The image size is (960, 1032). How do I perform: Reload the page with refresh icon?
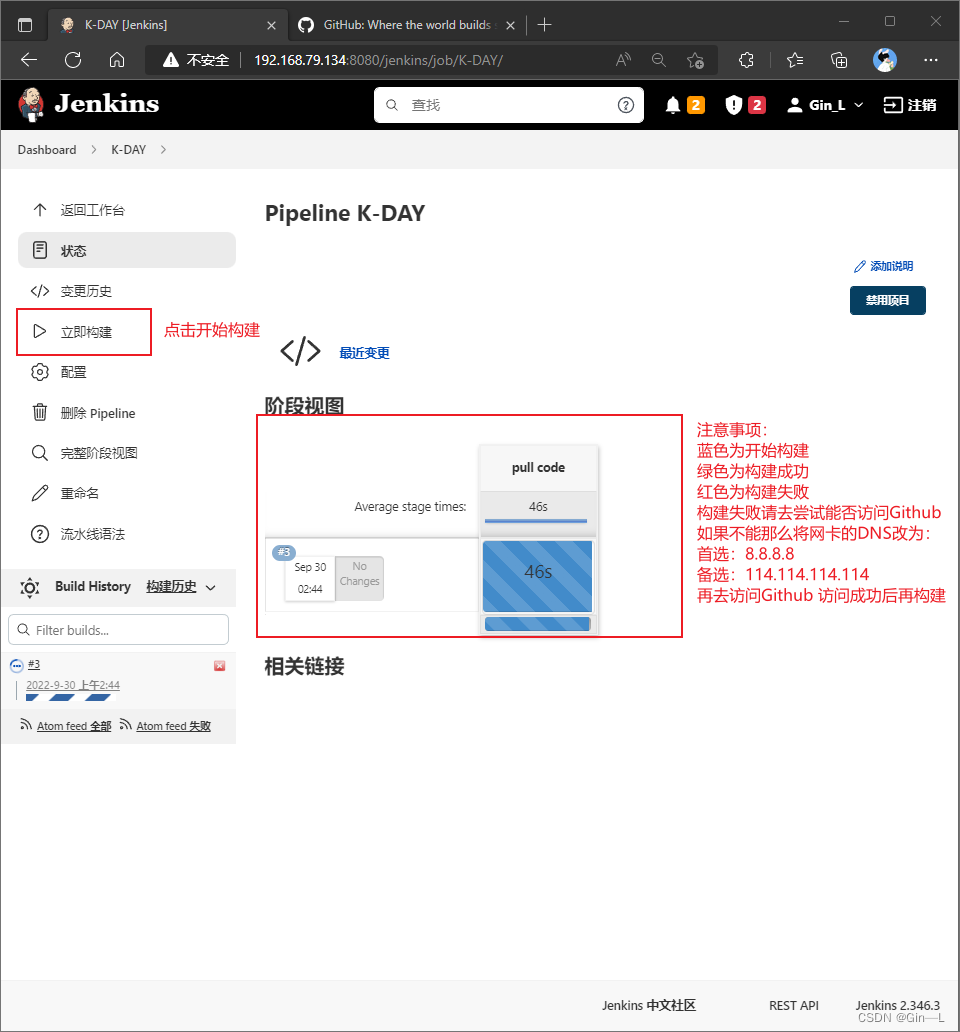[73, 61]
